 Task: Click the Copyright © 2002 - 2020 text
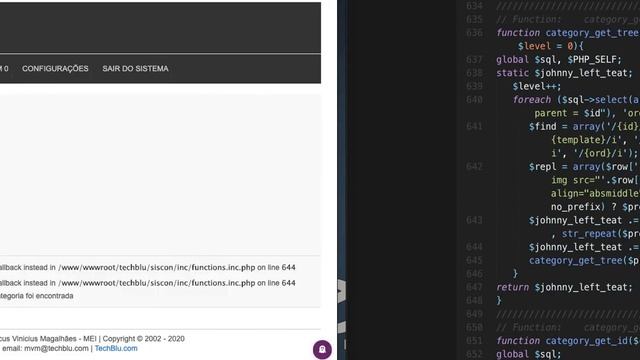[143, 339]
